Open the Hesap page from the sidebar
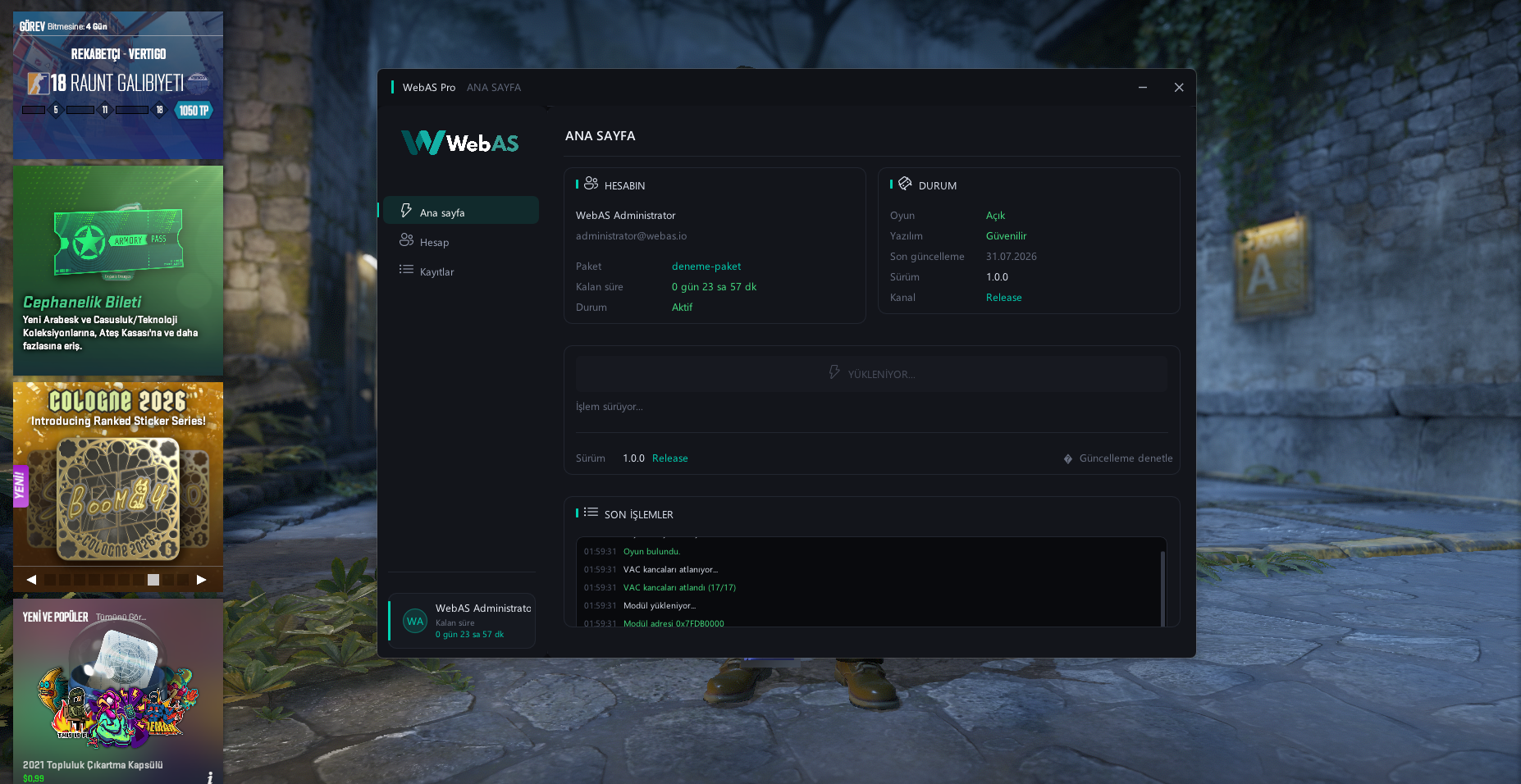This screenshot has height=784, width=1521. tap(461, 241)
